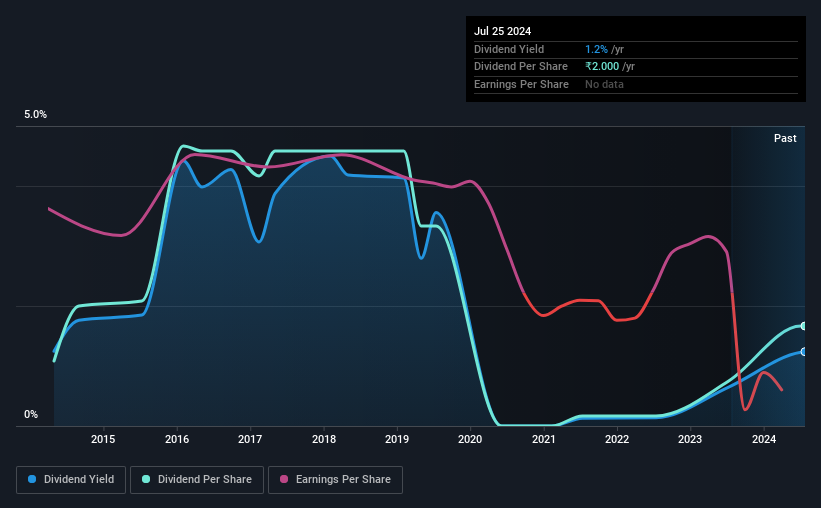The width and height of the screenshot is (821, 508).
Task: Click the Past region label
Action: [785, 138]
